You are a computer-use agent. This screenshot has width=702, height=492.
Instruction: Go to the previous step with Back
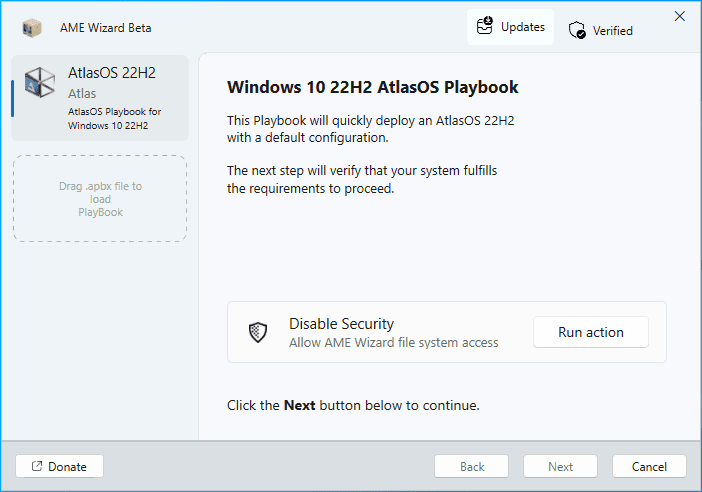[x=471, y=466]
